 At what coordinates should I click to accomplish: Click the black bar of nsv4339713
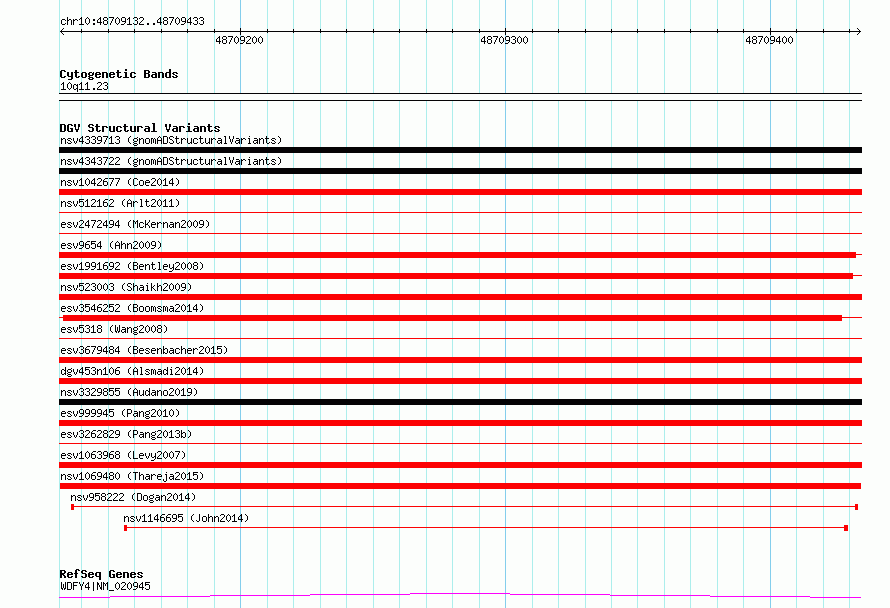click(x=460, y=150)
